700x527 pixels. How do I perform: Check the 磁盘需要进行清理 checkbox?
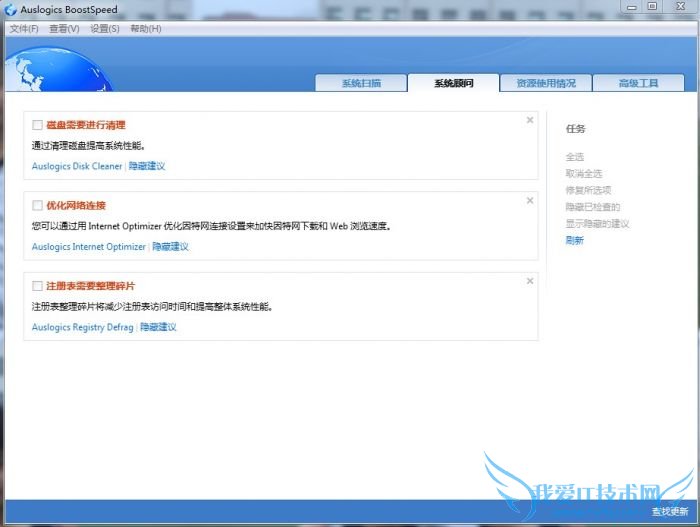click(37, 125)
